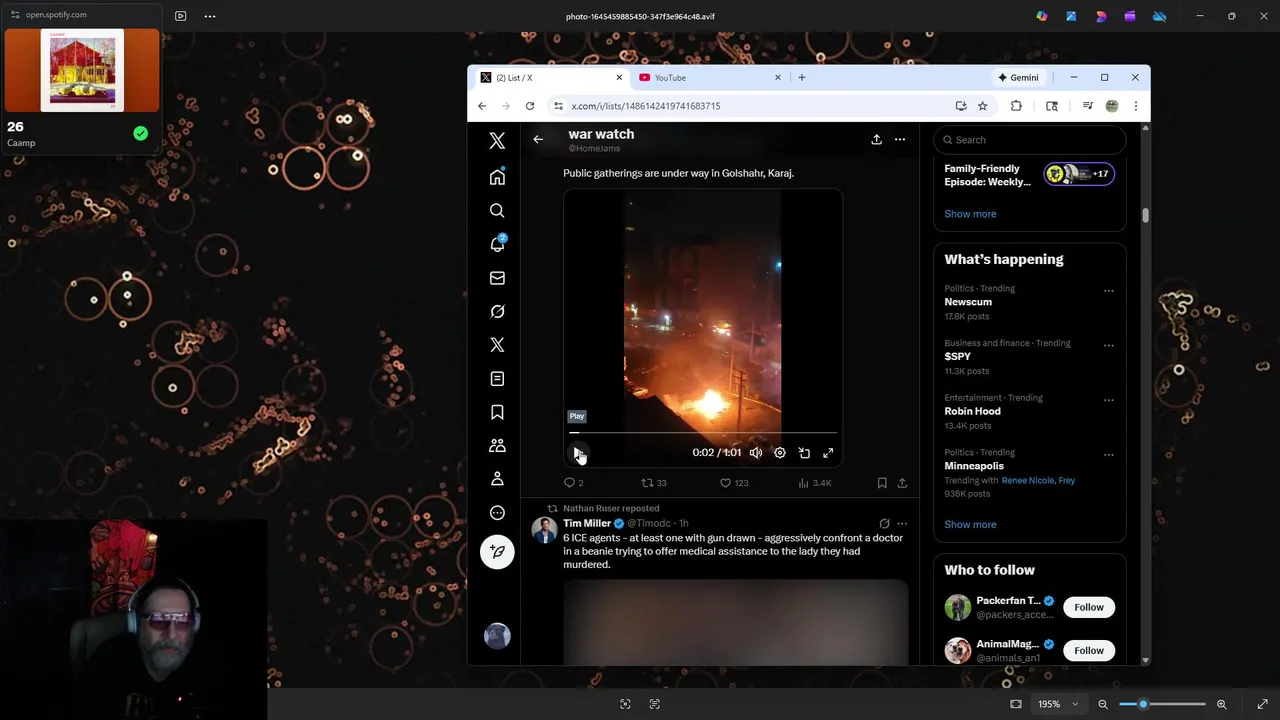The height and width of the screenshot is (720, 1280).
Task: Mute the video volume
Action: 756,453
